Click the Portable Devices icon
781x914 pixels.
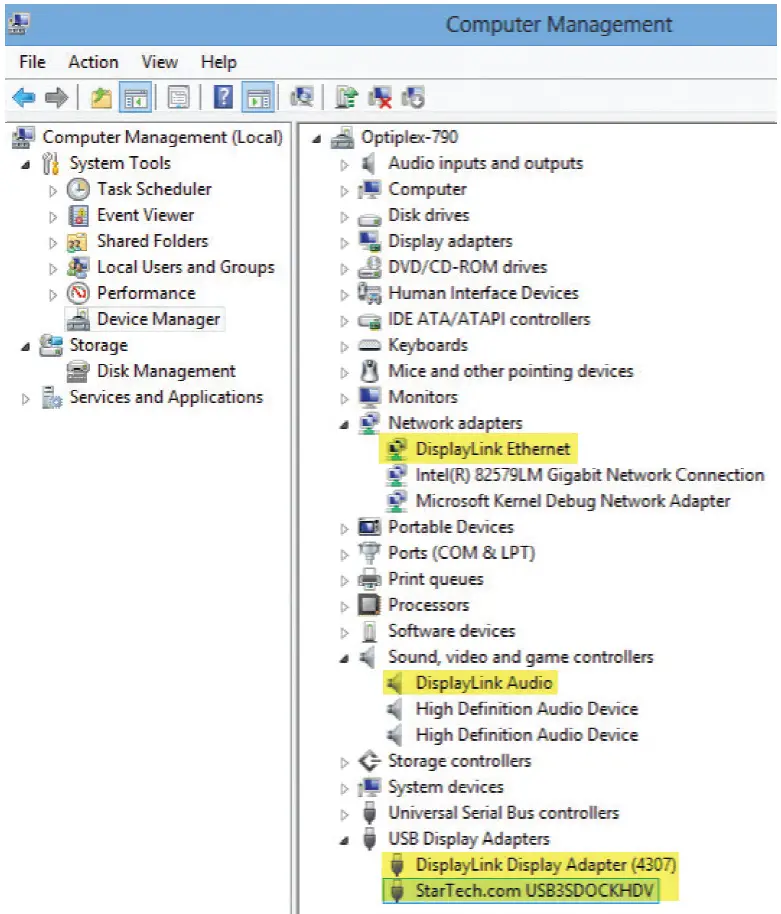click(370, 527)
